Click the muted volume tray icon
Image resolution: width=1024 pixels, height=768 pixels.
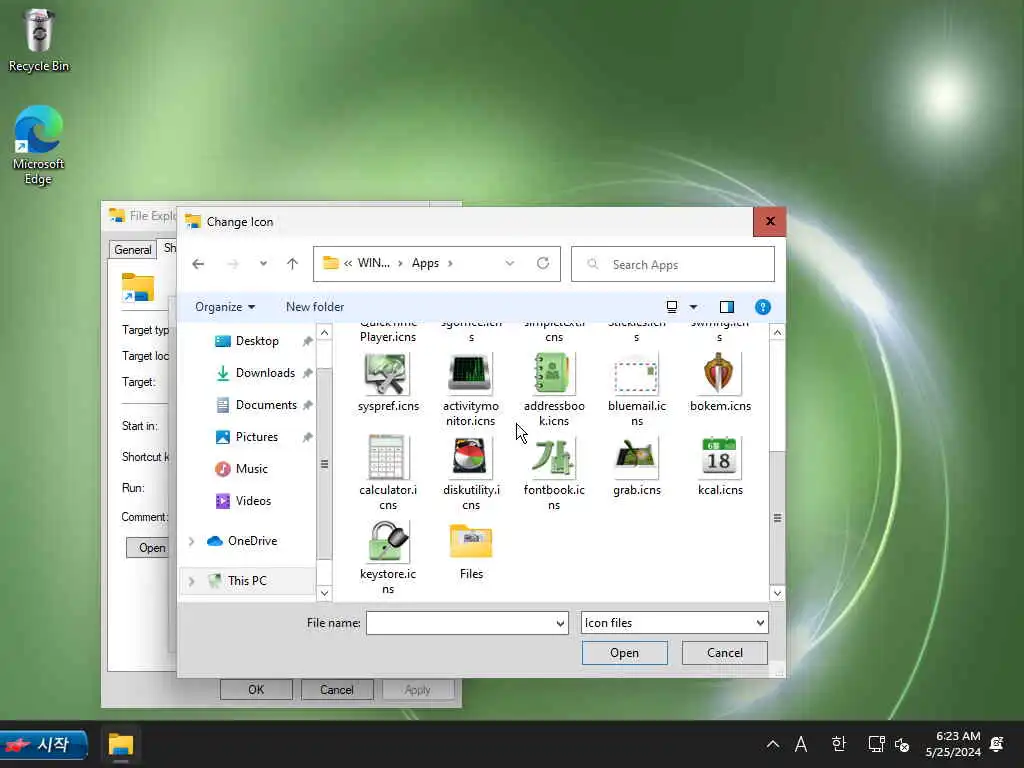coord(902,744)
